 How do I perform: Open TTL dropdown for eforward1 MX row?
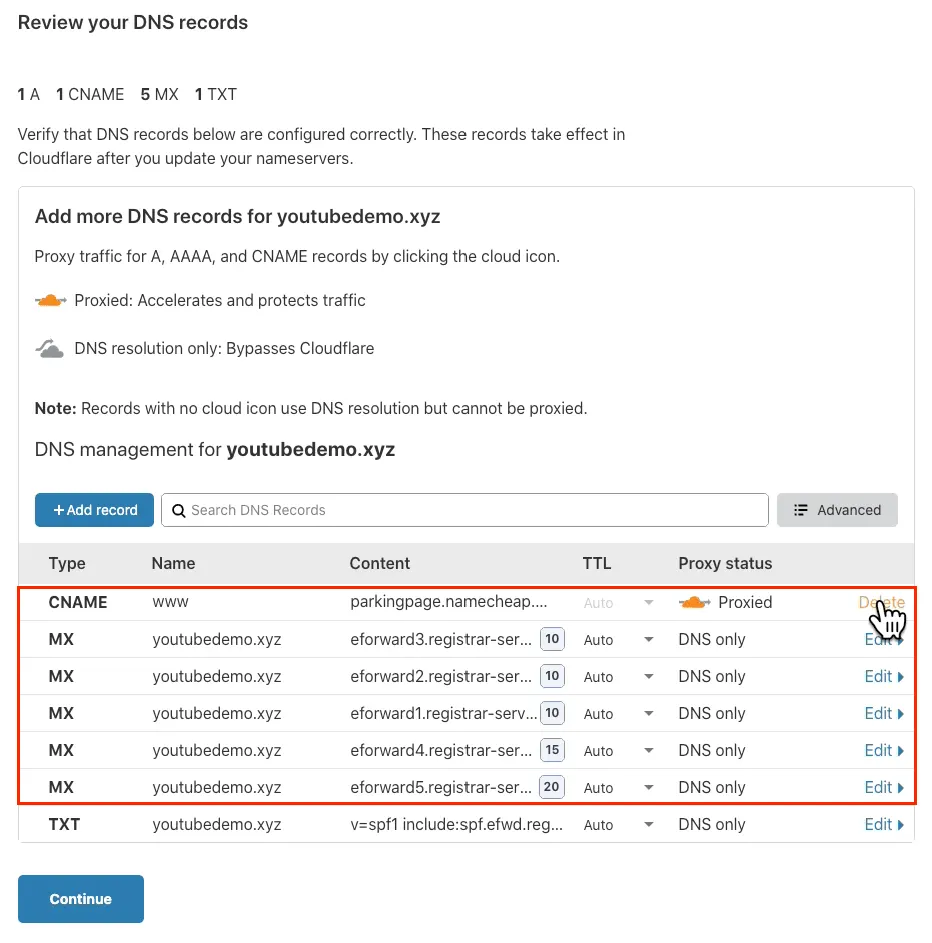click(648, 713)
